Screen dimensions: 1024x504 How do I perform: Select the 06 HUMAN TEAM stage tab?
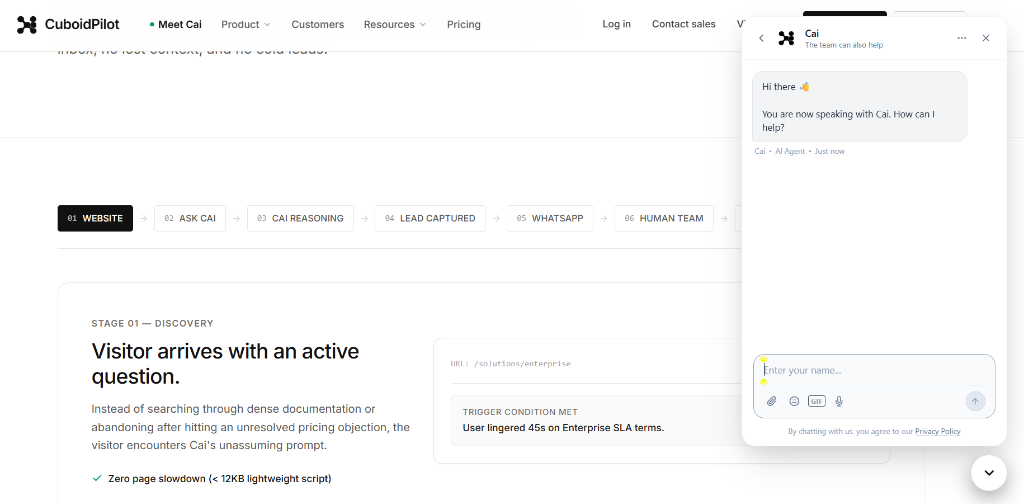664,219
